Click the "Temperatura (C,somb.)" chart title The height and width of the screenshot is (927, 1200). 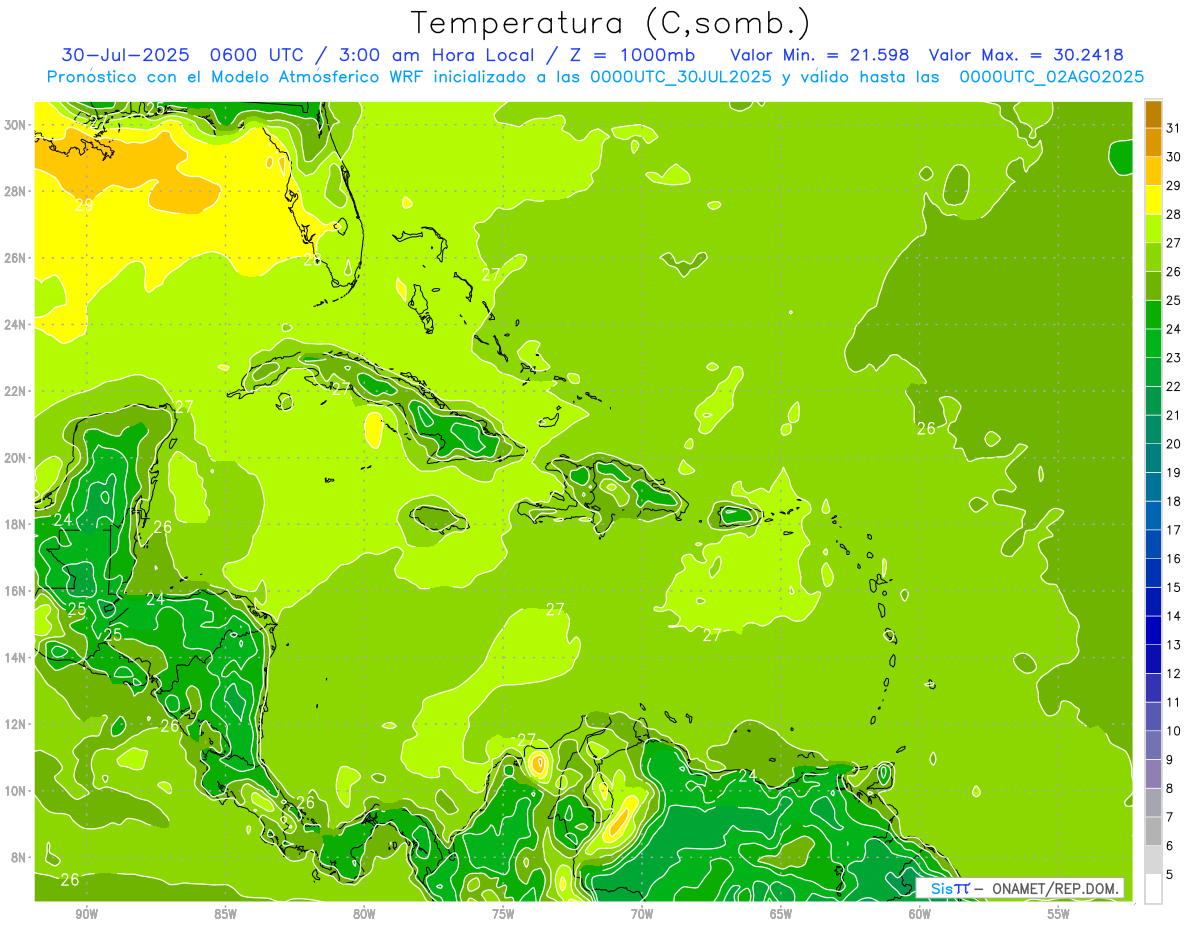pyautogui.click(x=611, y=23)
